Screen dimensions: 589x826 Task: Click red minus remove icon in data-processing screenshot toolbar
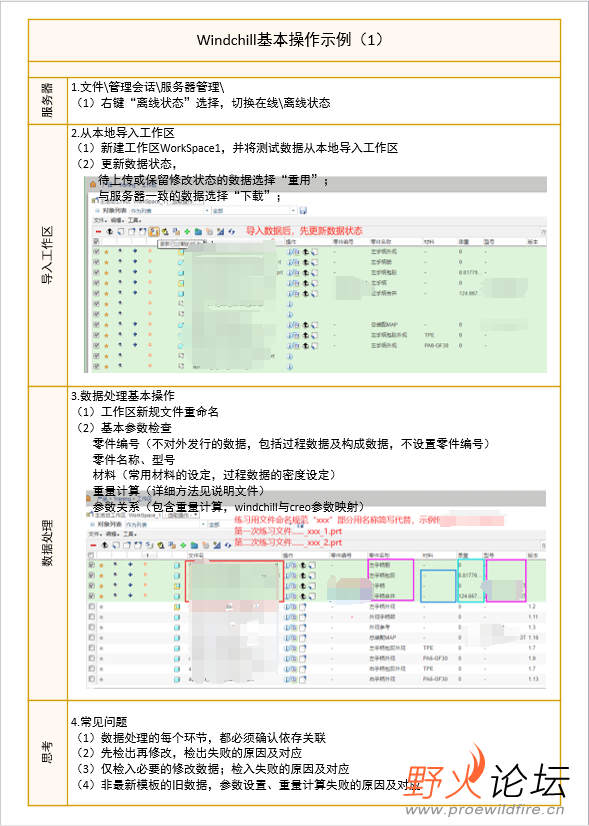click(93, 545)
